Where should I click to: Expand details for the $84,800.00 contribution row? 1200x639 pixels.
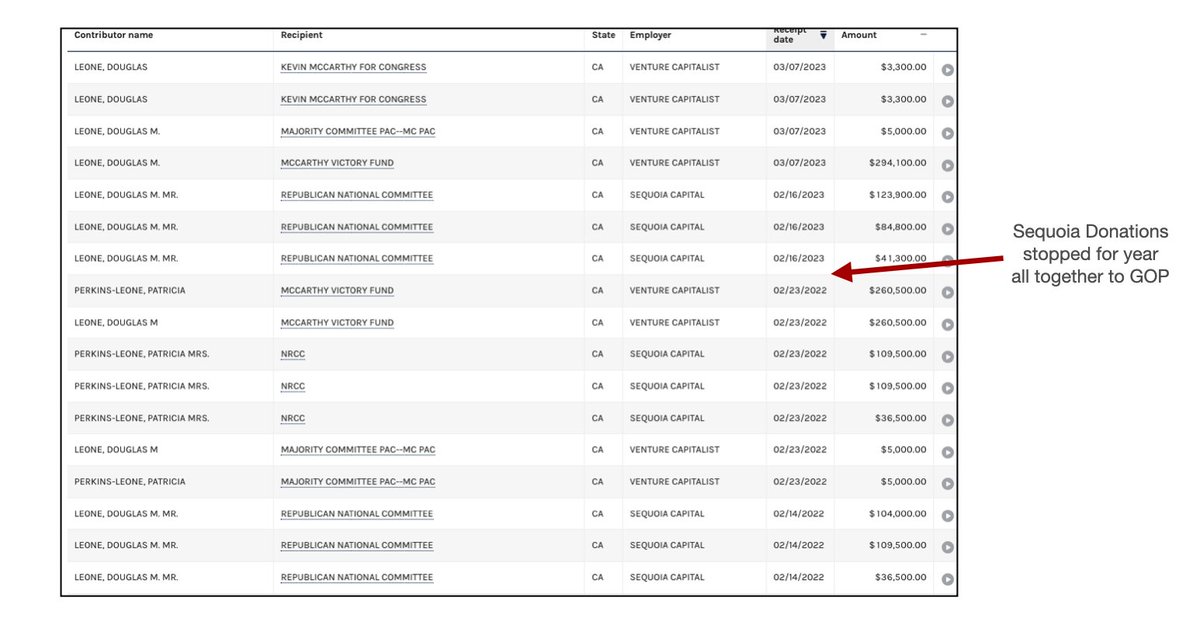point(947,229)
